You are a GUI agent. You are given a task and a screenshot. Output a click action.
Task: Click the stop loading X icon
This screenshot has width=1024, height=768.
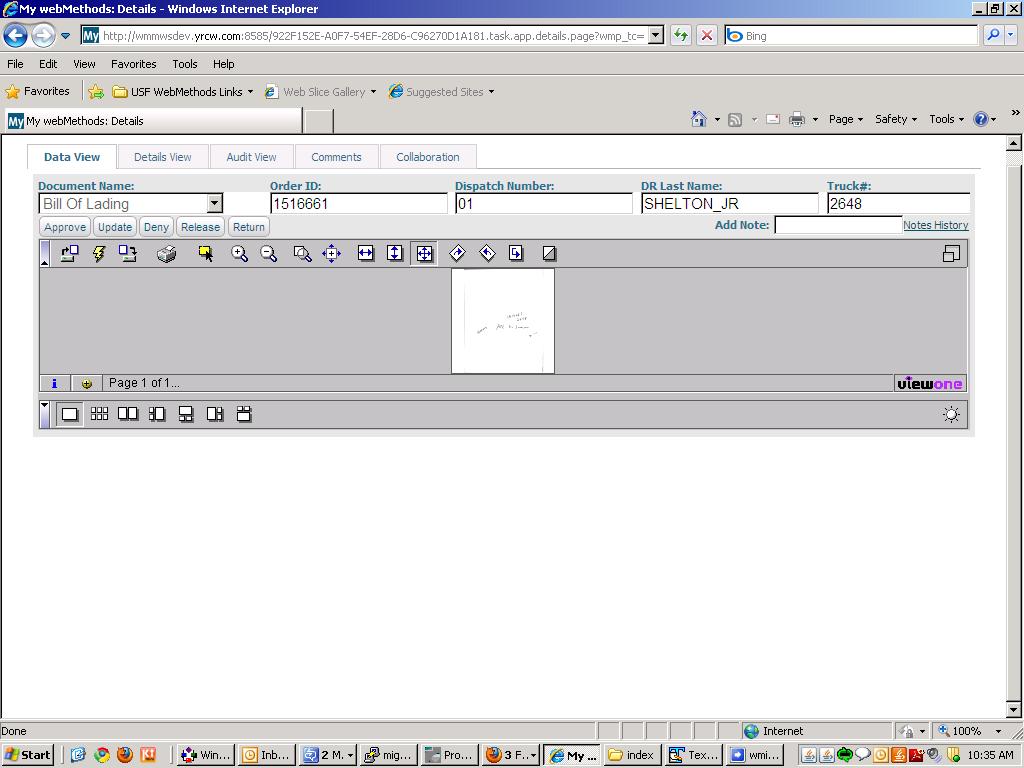tap(707, 35)
